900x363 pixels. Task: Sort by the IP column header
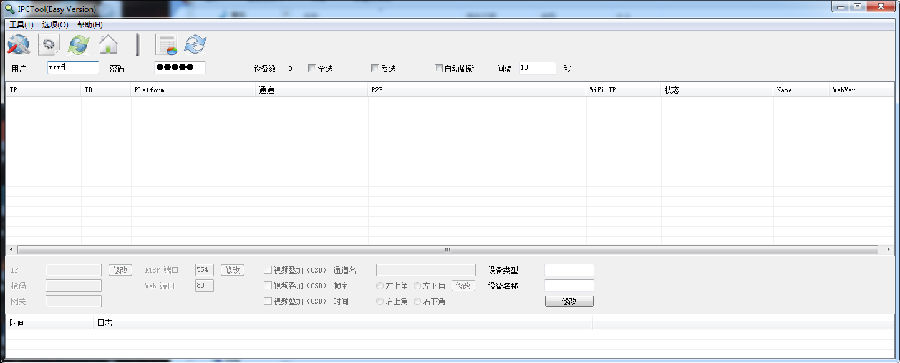(x=43, y=90)
